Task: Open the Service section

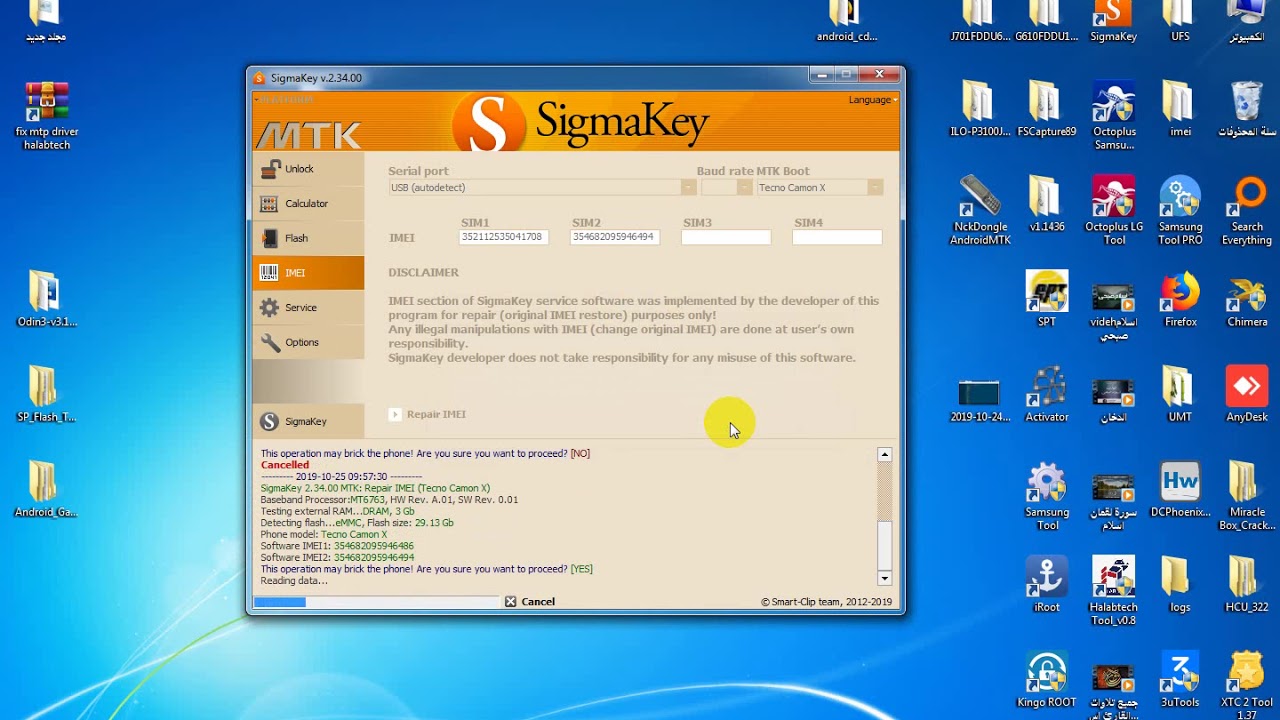Action: tap(308, 308)
